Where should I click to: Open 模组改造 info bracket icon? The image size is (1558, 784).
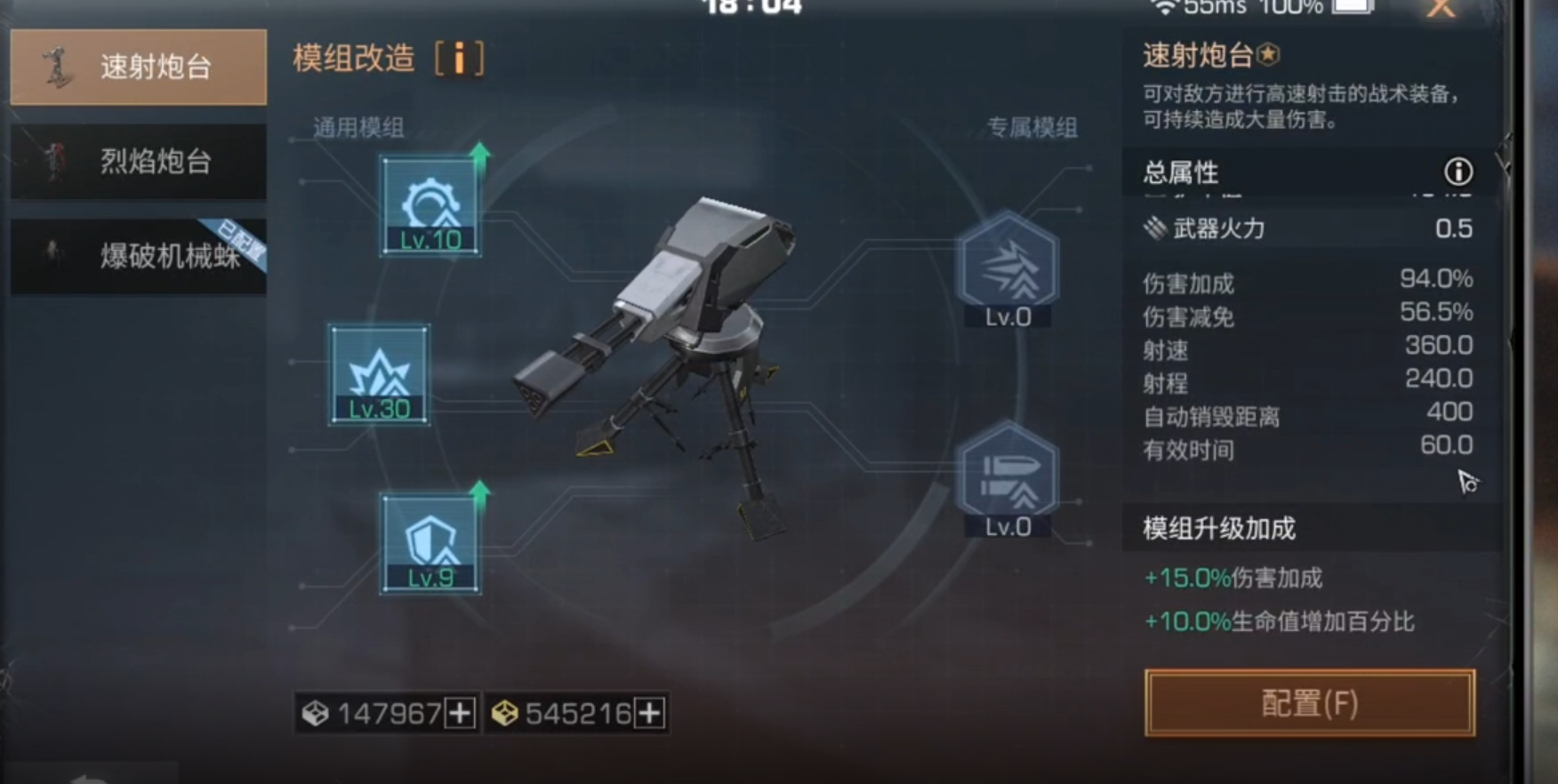[x=459, y=59]
